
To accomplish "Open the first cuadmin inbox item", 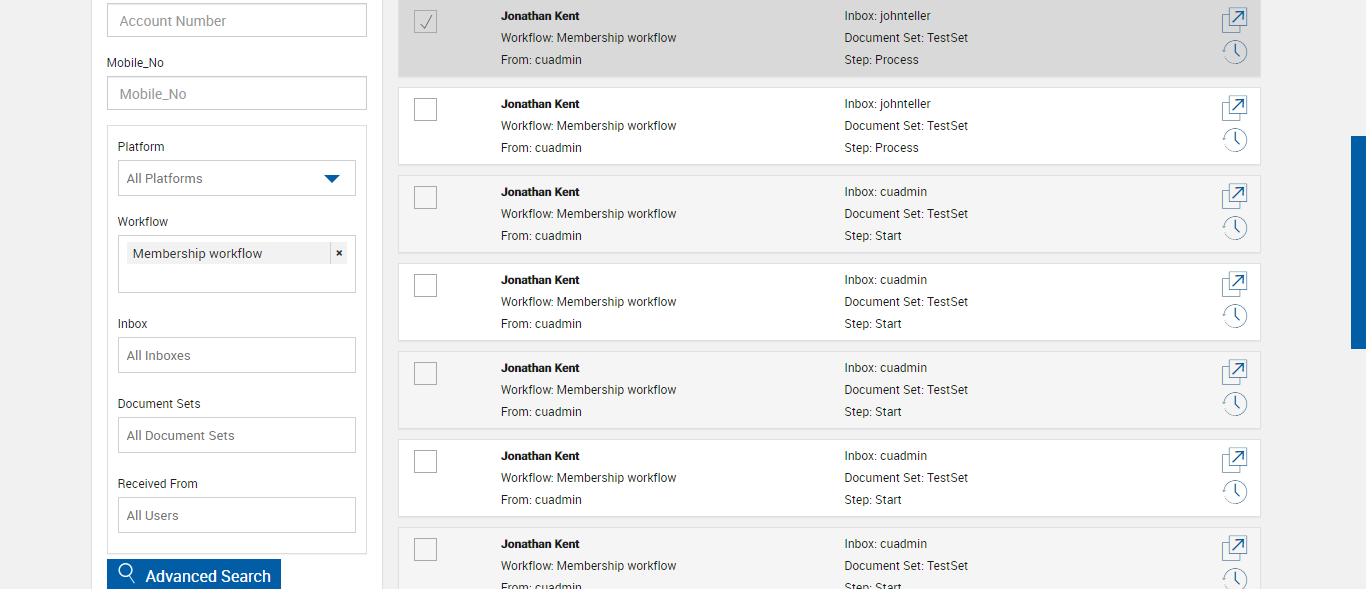I will click(x=1234, y=197).
